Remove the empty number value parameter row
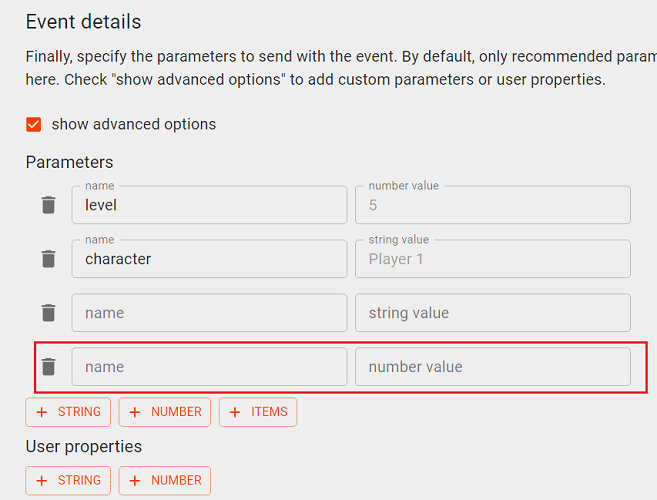The height and width of the screenshot is (500, 657). [x=49, y=367]
